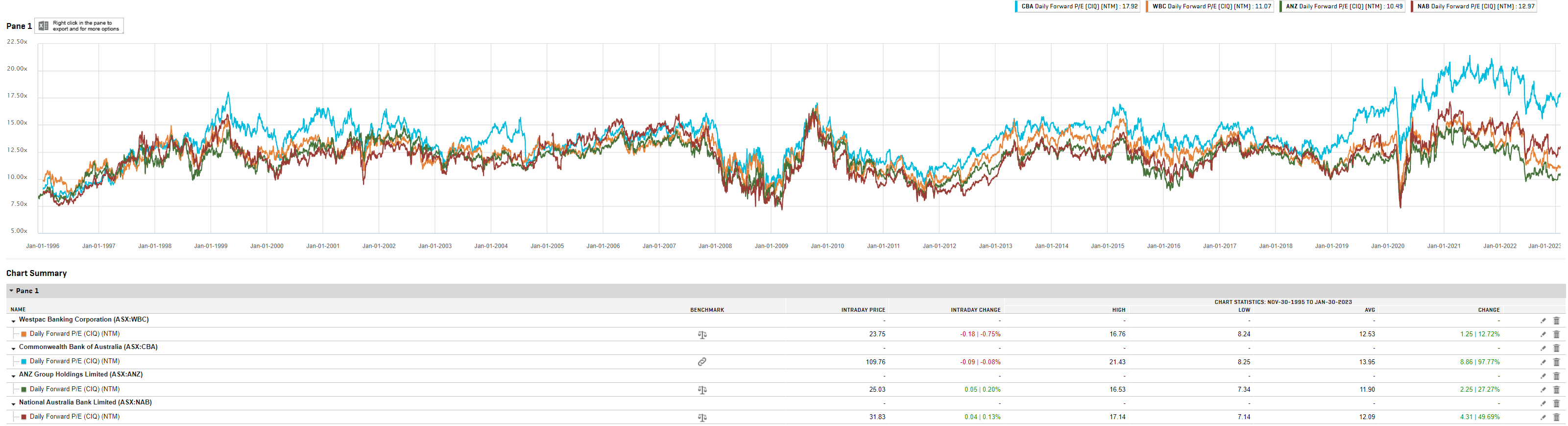Click the Excel export icon beside Pane 1

[43, 25]
